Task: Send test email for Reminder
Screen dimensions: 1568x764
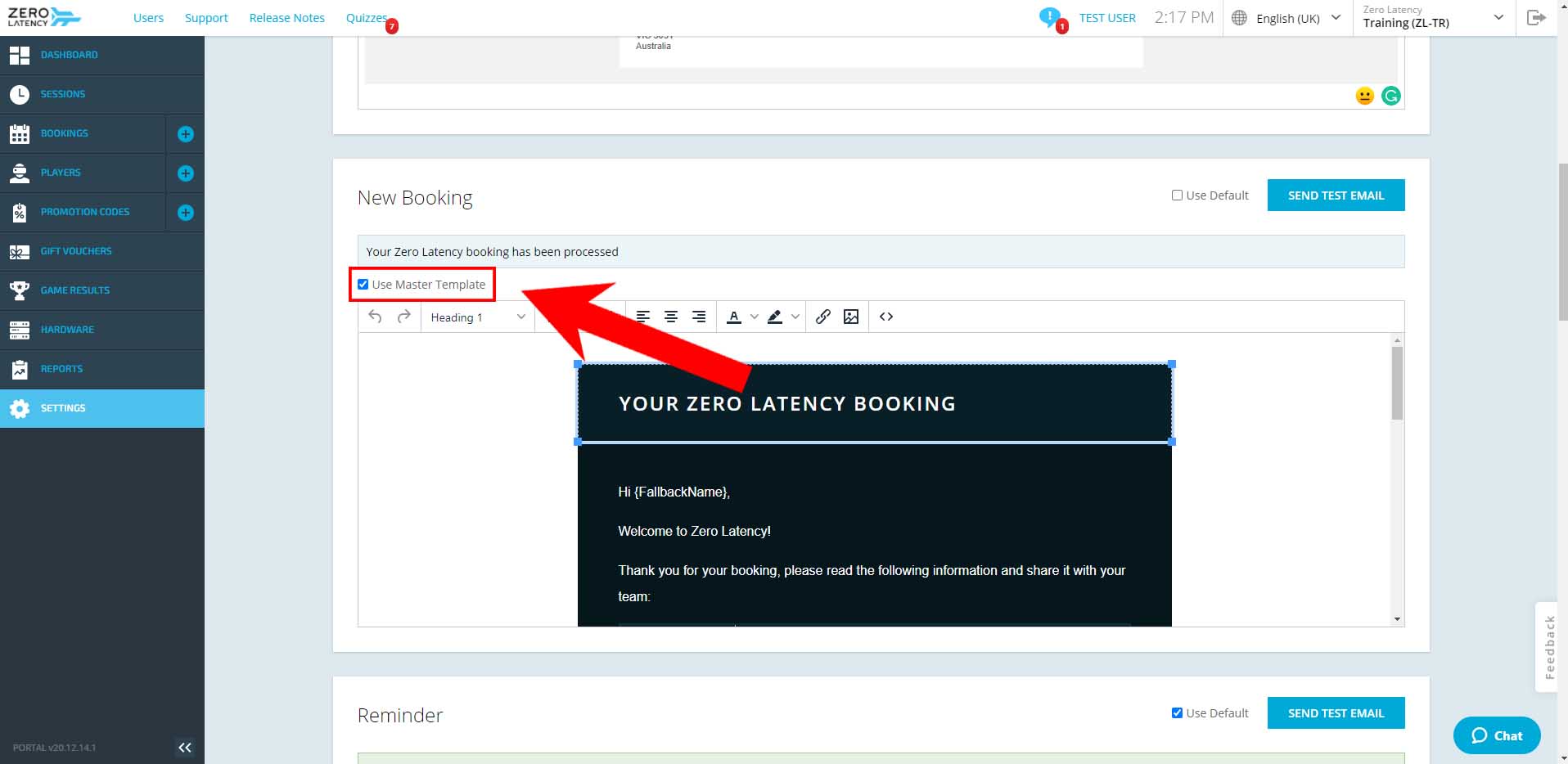Action: [1336, 713]
